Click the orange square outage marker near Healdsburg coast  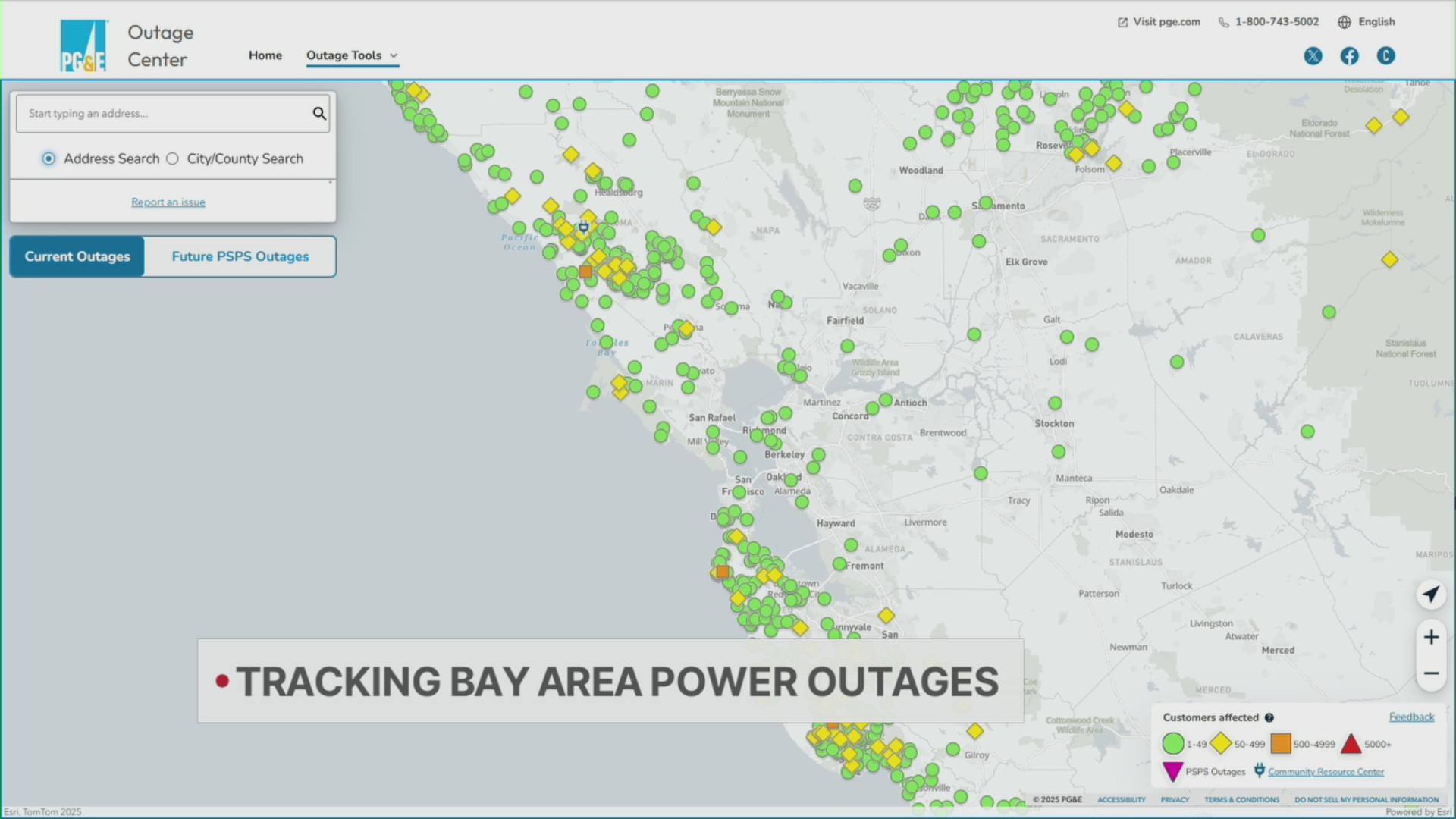coord(585,271)
